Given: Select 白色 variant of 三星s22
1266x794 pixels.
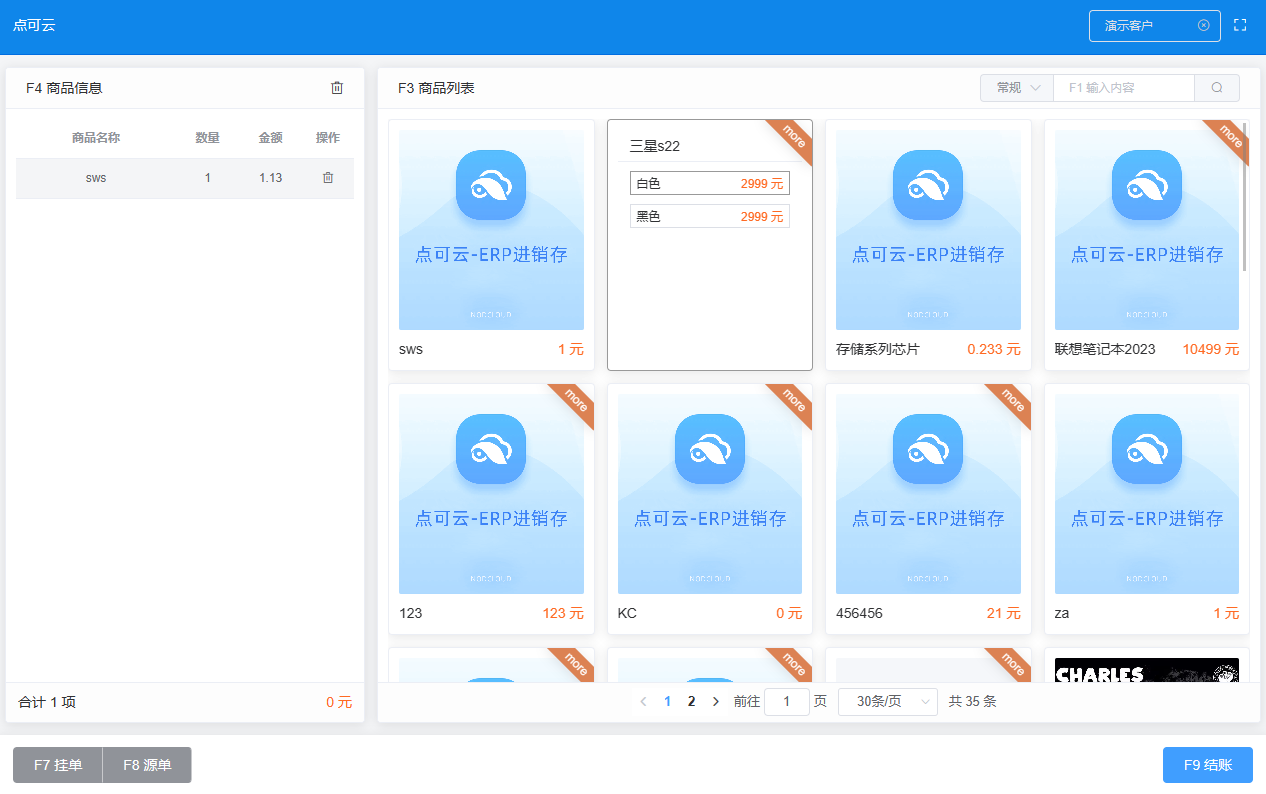Looking at the screenshot, I should click(709, 184).
